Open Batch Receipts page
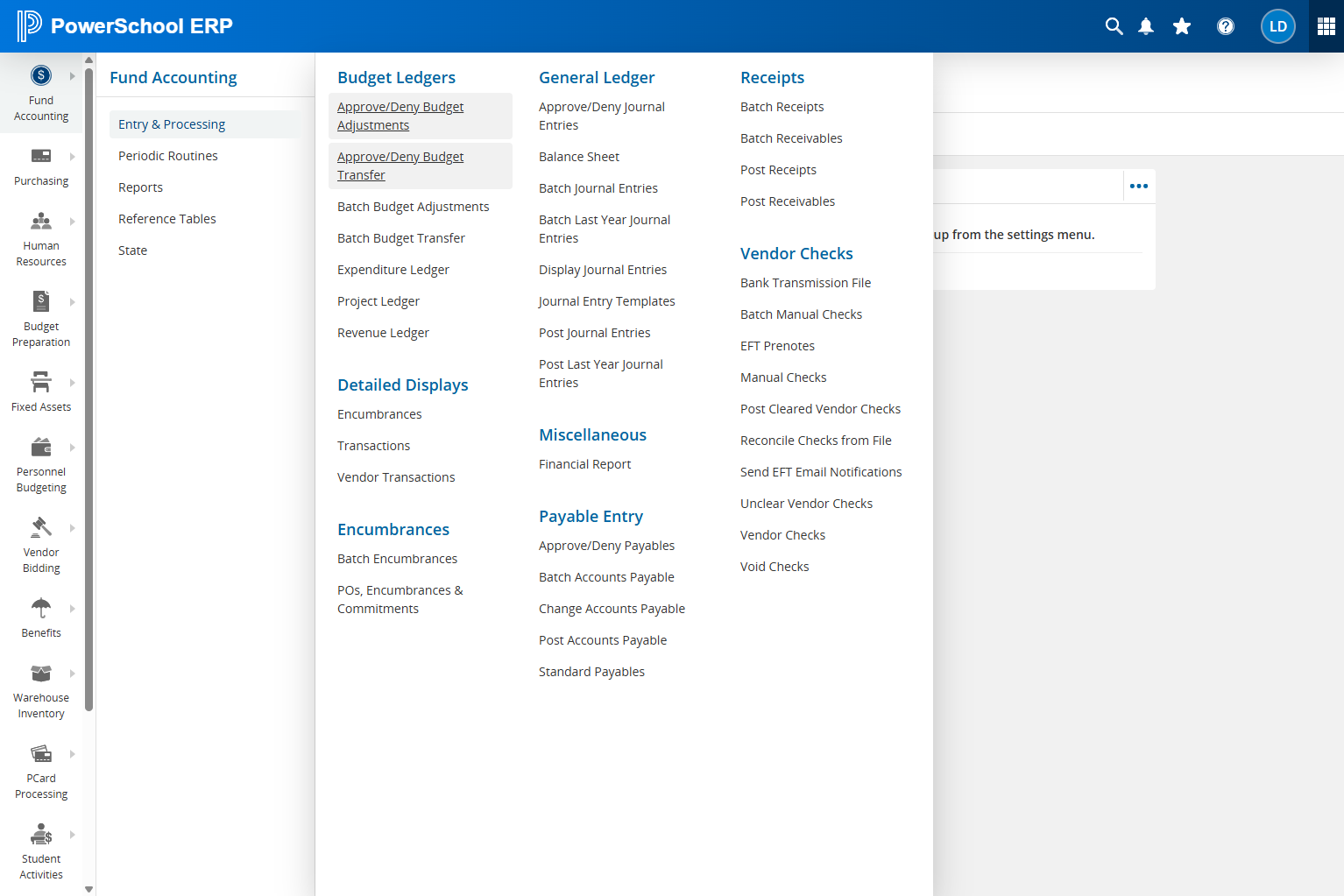Screen dimensions: 1344x896 [x=782, y=107]
